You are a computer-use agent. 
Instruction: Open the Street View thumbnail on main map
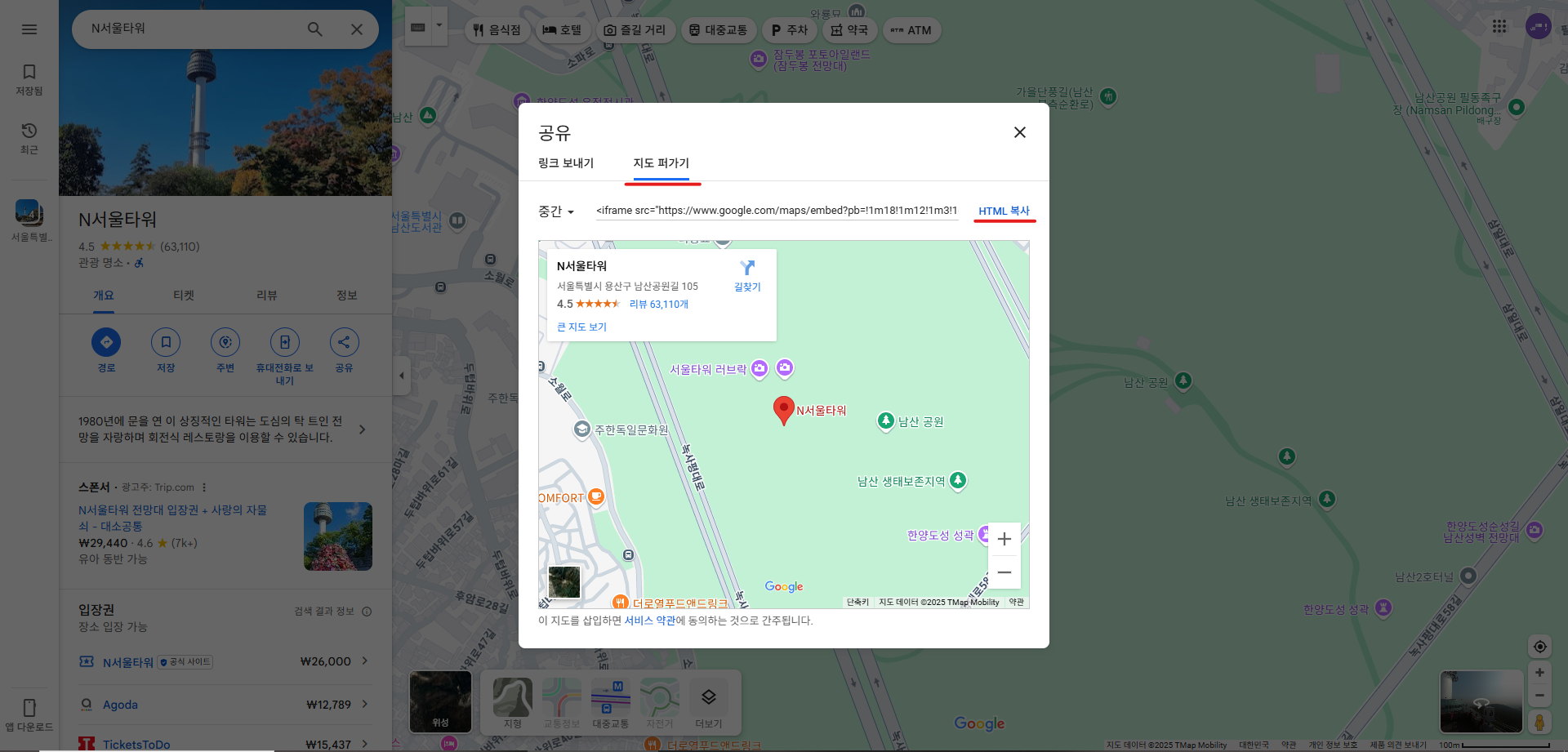tap(1481, 702)
